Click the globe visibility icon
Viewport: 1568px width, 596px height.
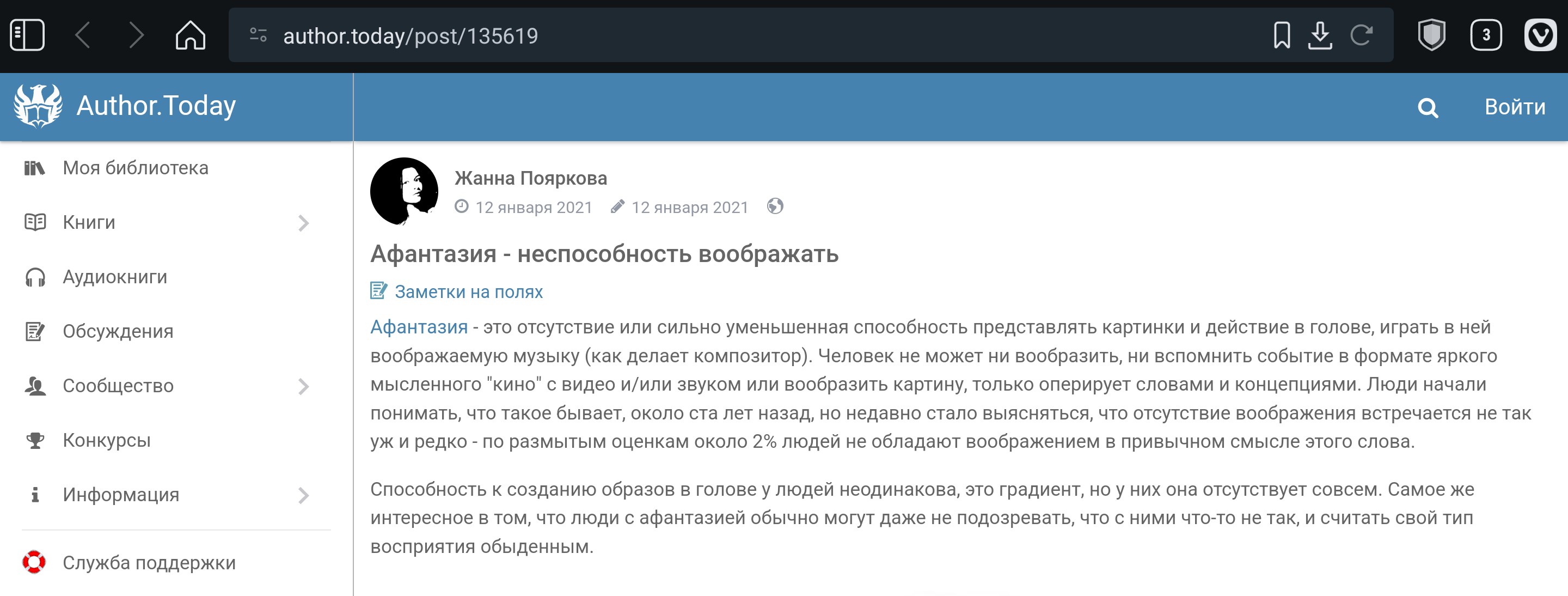pos(775,207)
